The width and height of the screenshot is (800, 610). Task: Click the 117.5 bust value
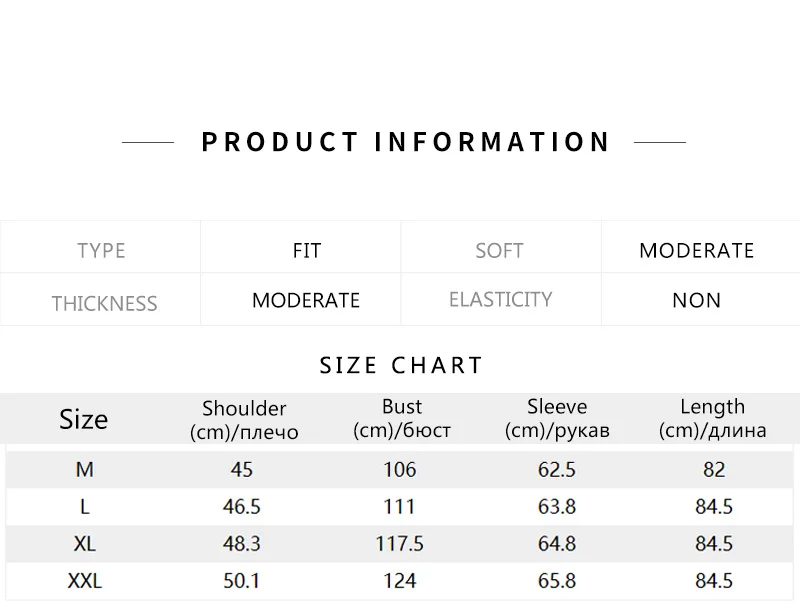tap(400, 544)
